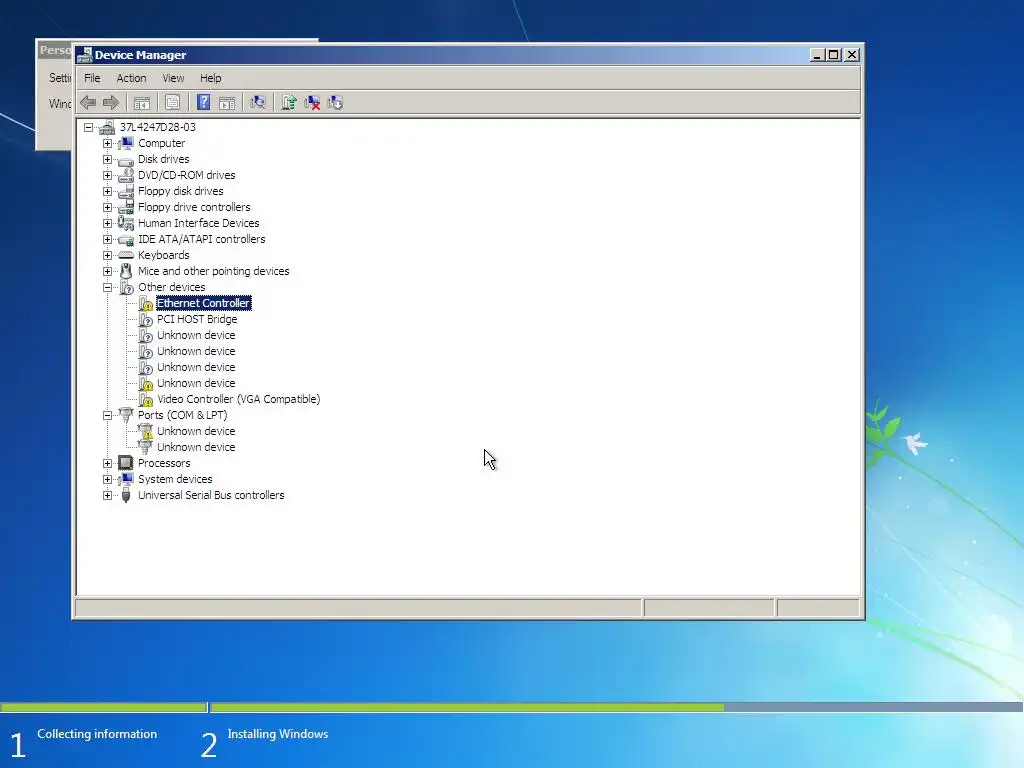The height and width of the screenshot is (768, 1024).
Task: Select Video Controller (VGA Compatible) entry
Action: click(238, 399)
